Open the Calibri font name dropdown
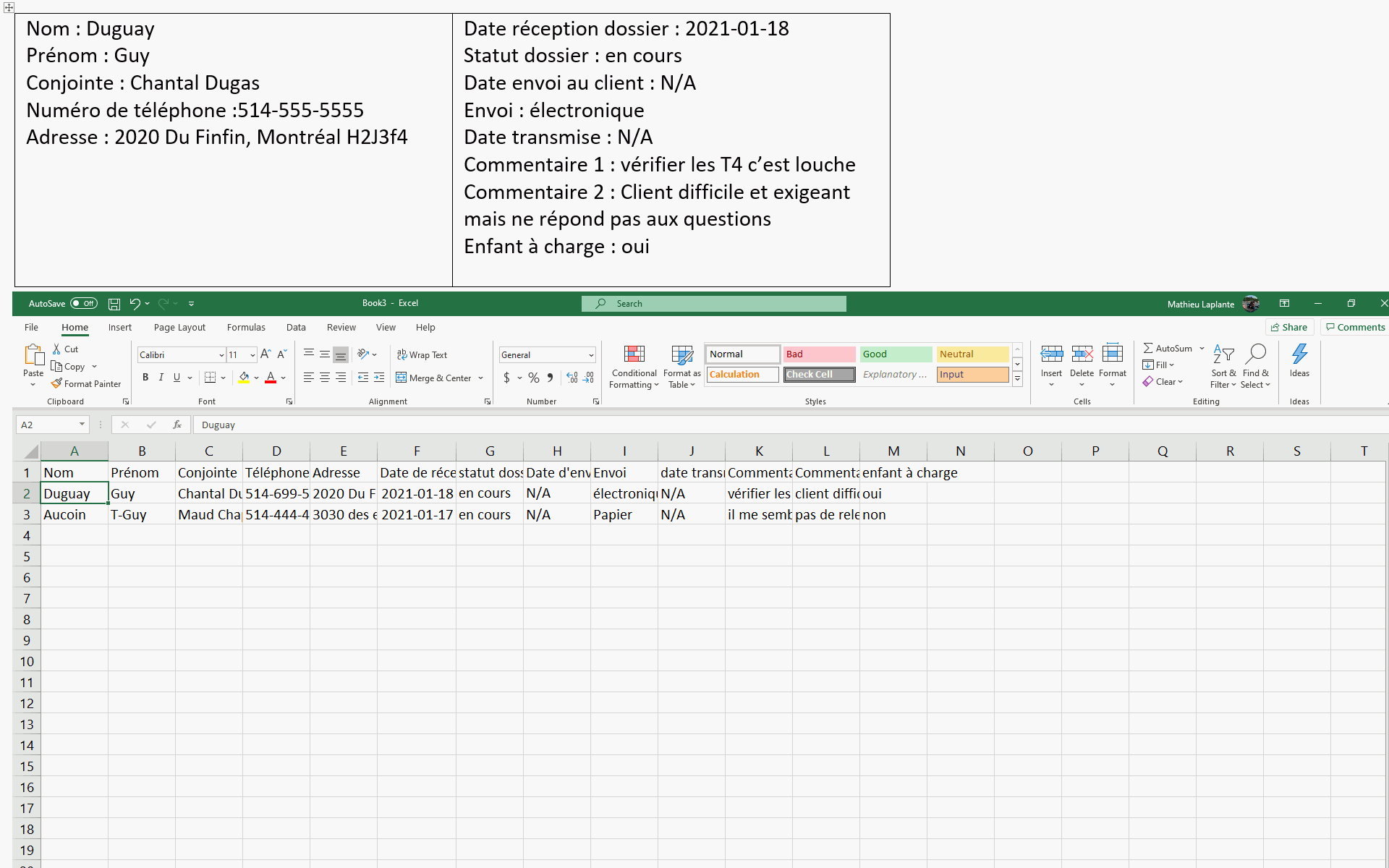Screen dimensions: 1389x868 [221, 355]
